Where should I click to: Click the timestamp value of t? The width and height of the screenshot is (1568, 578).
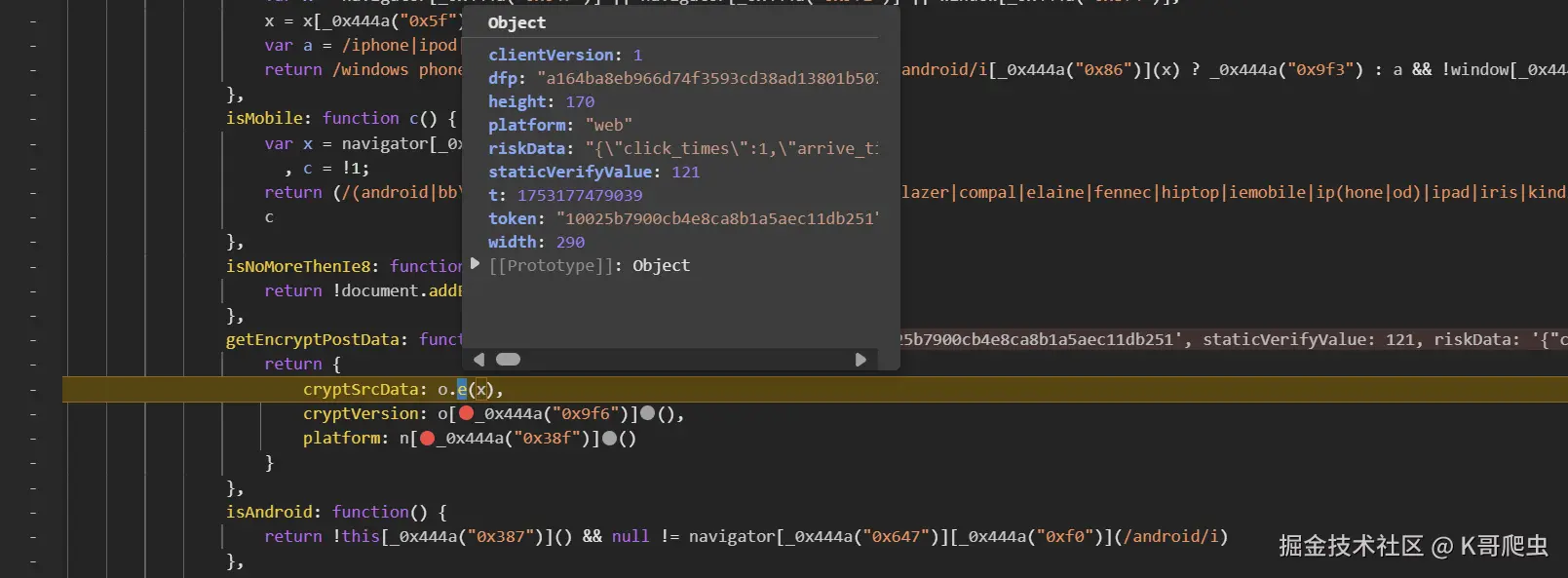(580, 195)
